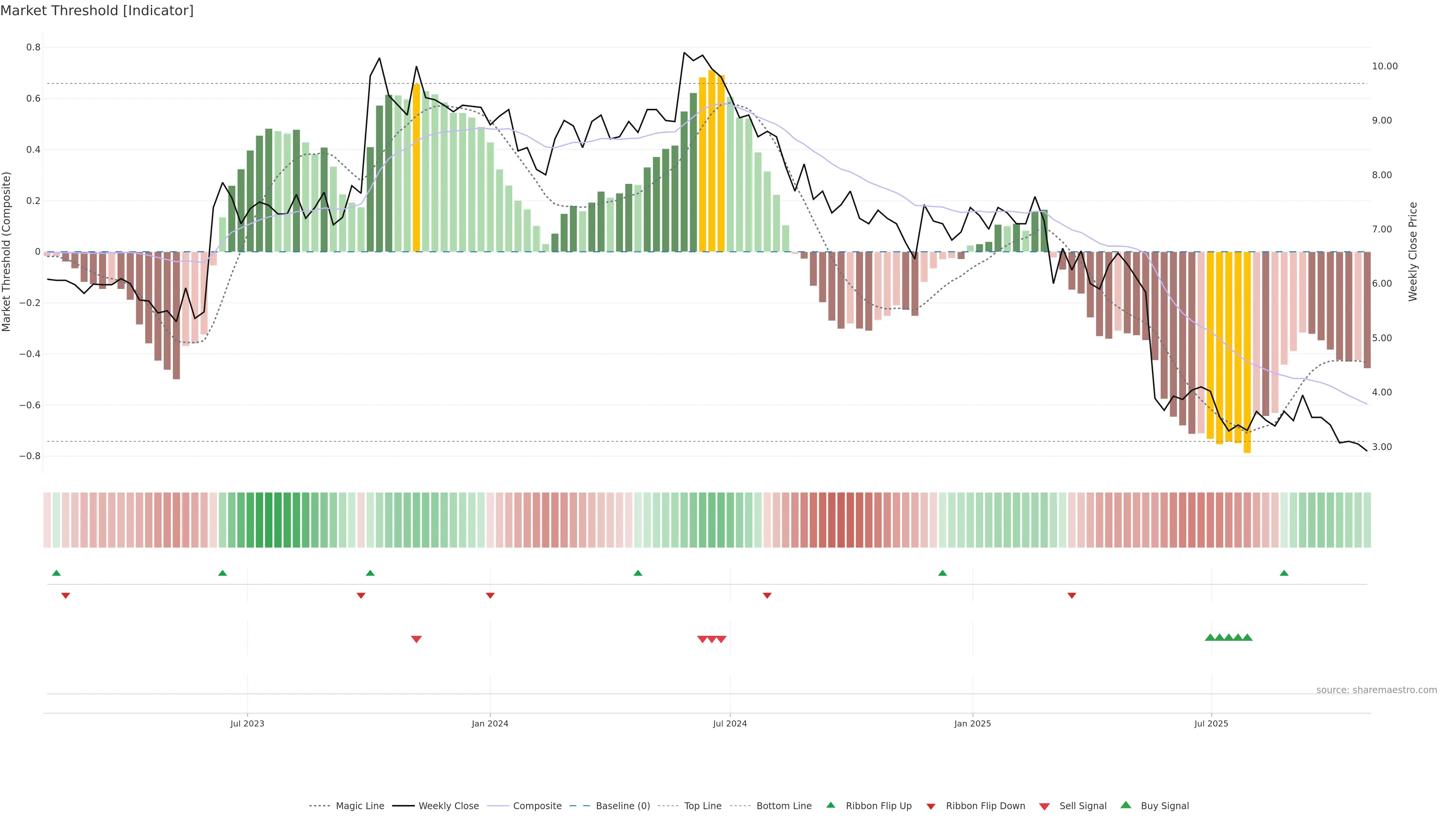Screen dimensions: 1456x819
Task: Click the last red ribbon flip down marker
Action: tap(1072, 596)
